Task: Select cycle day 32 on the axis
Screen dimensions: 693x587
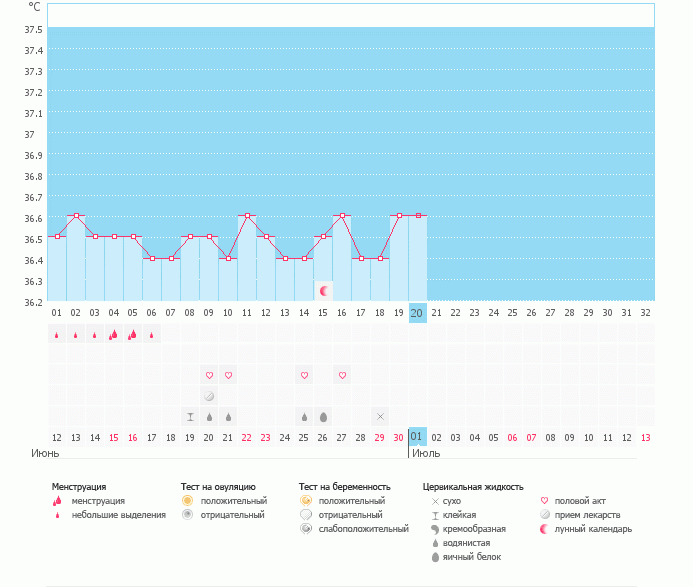Action: pos(645,313)
